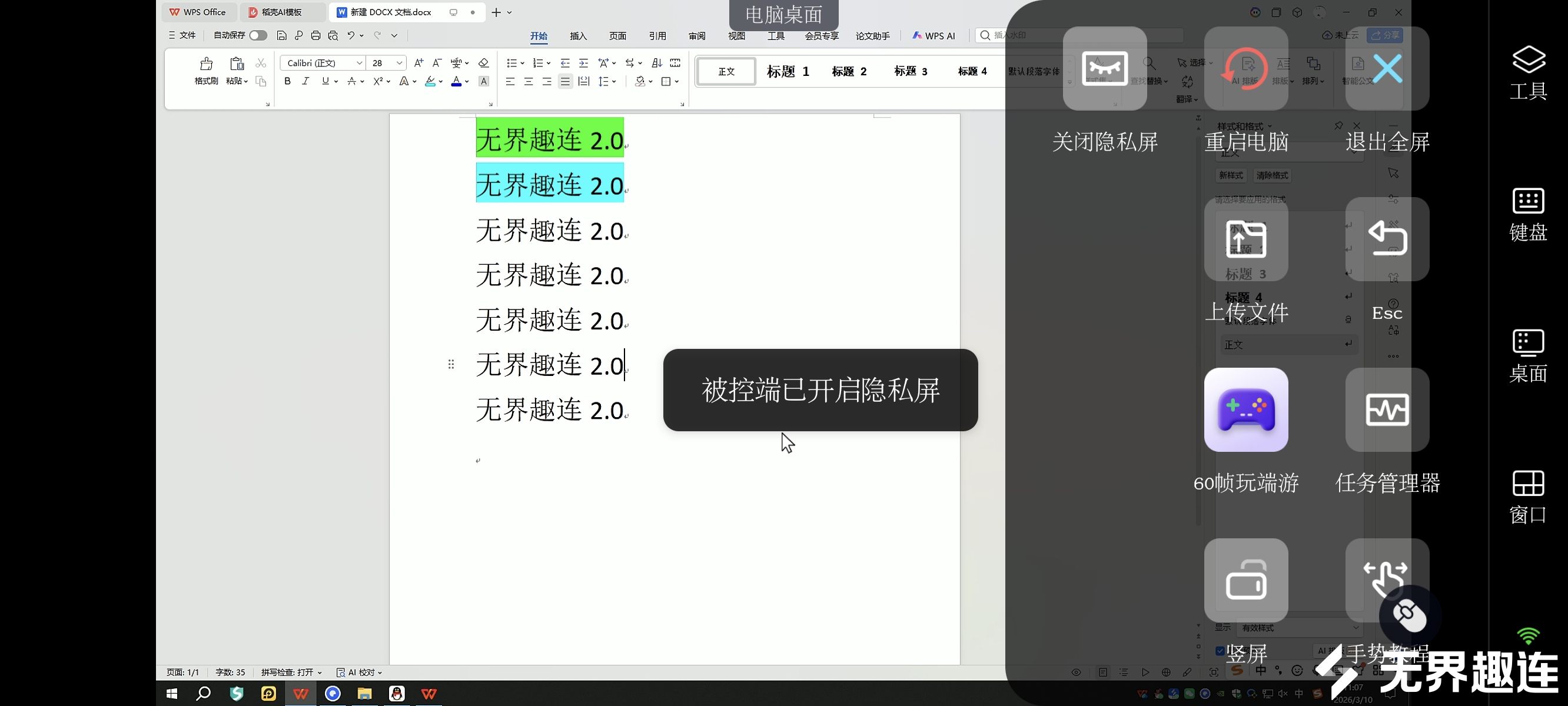Increase font size with A+ icon
Viewport: 1568px width, 706px height.
(418, 63)
